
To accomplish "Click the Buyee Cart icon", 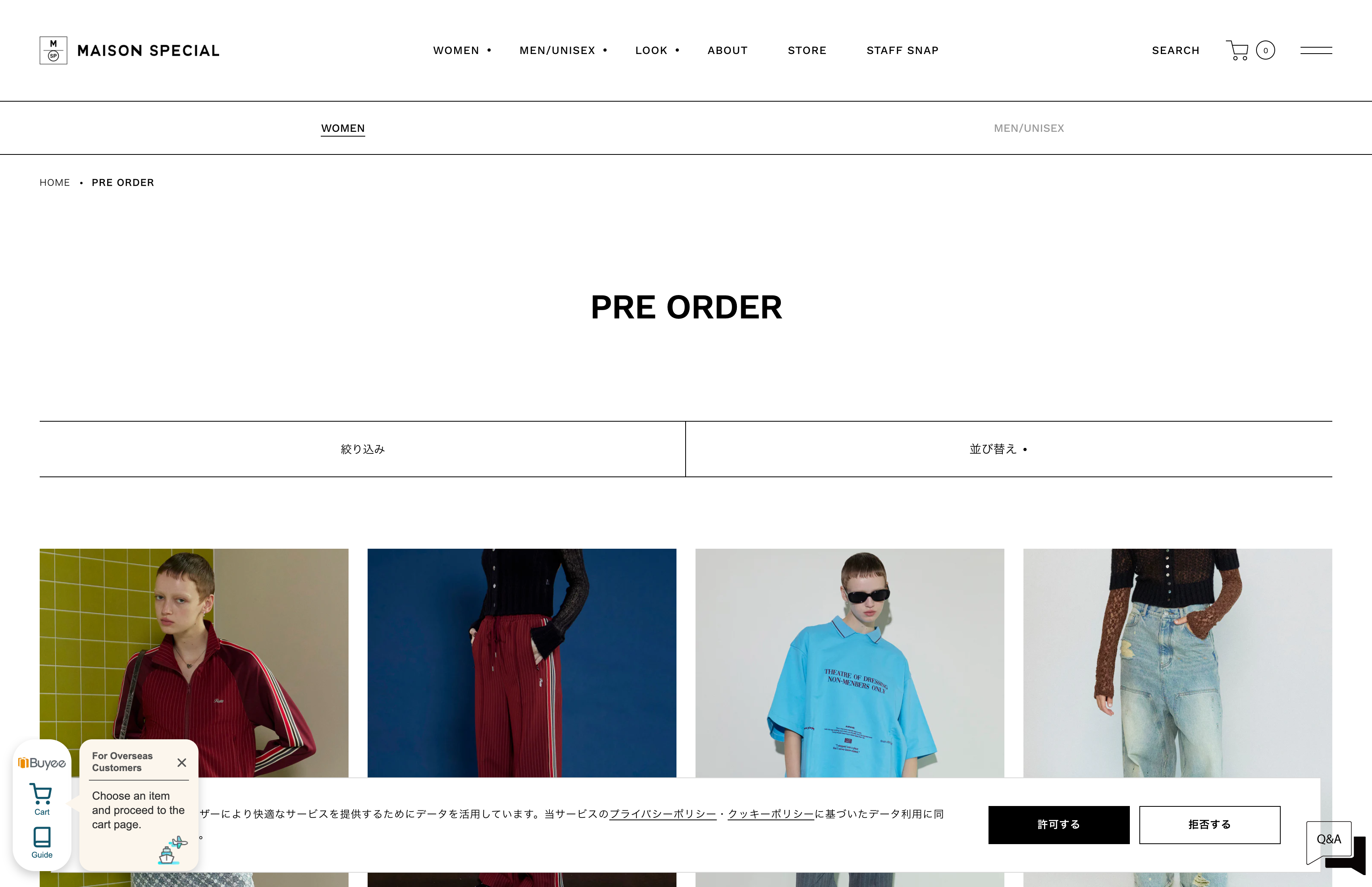I will coord(42,799).
